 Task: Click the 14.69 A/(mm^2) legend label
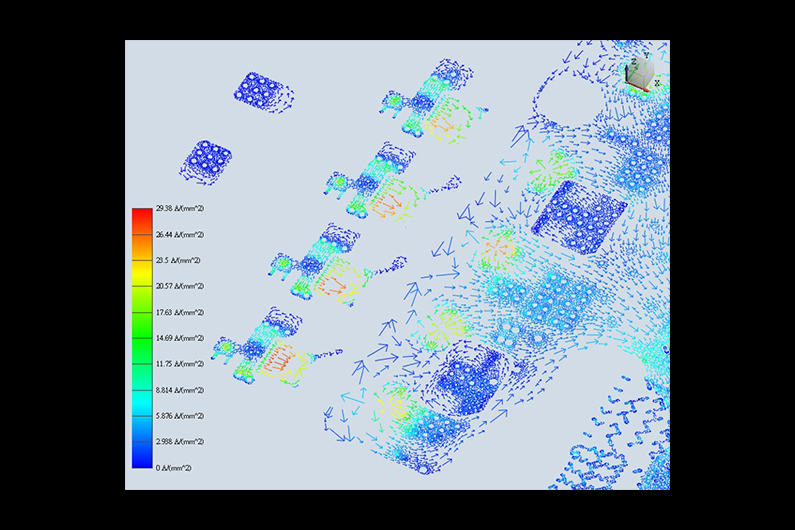pyautogui.click(x=180, y=338)
